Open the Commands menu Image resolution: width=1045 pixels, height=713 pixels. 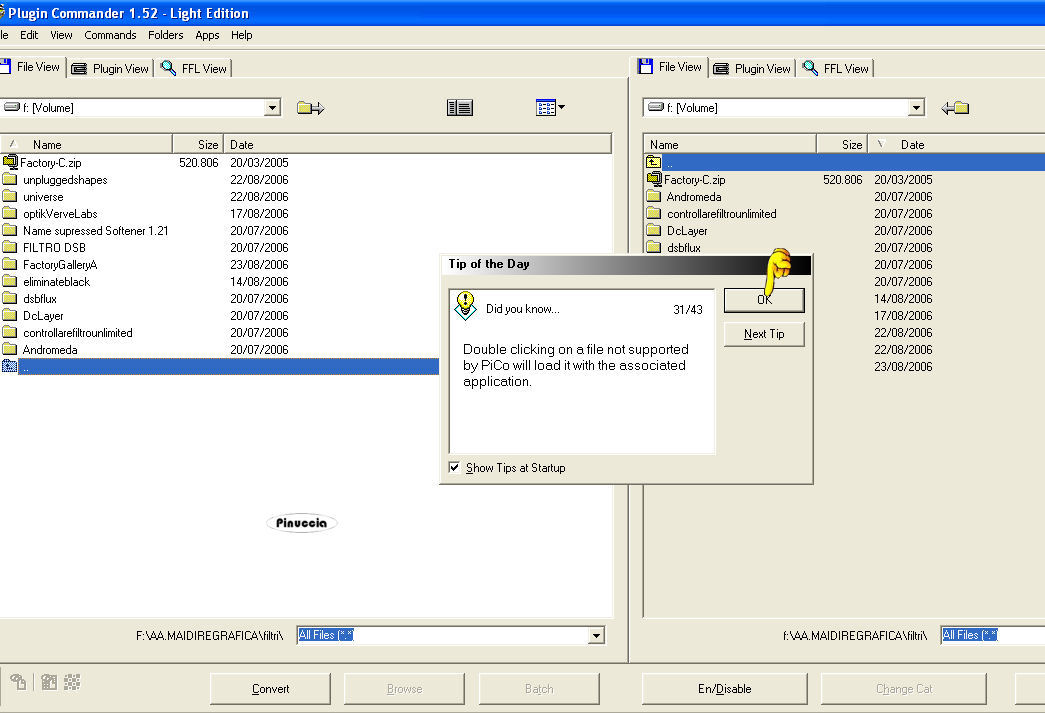[x=110, y=35]
